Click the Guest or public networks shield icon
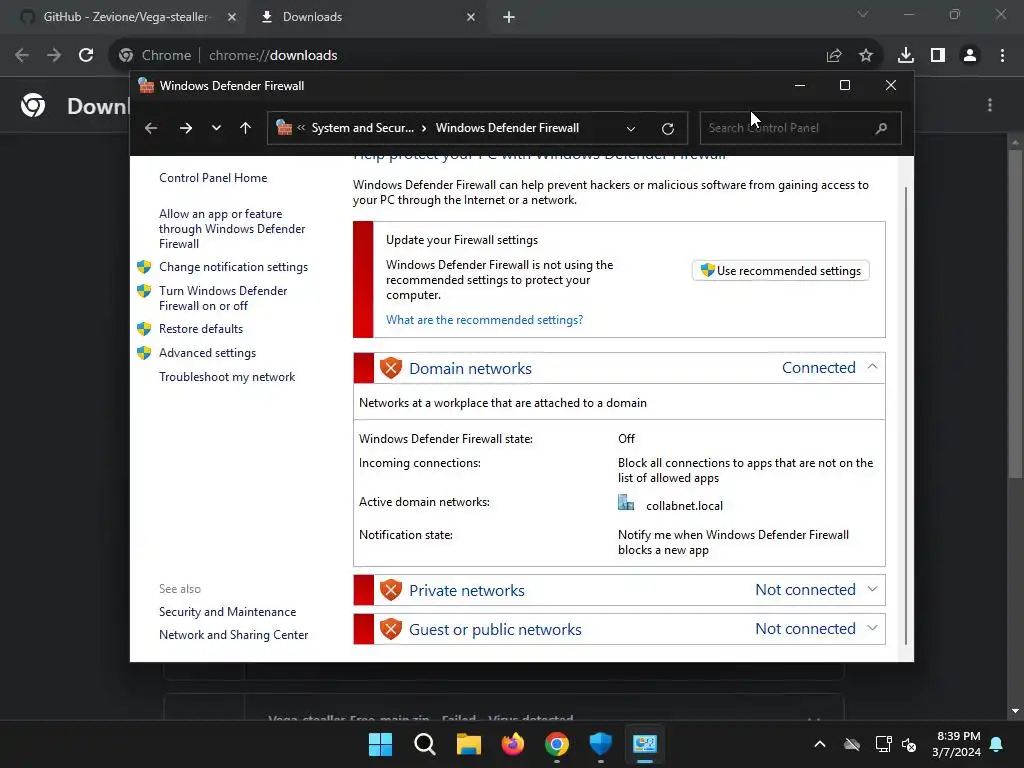Screen dimensions: 1024x768 click(x=391, y=629)
